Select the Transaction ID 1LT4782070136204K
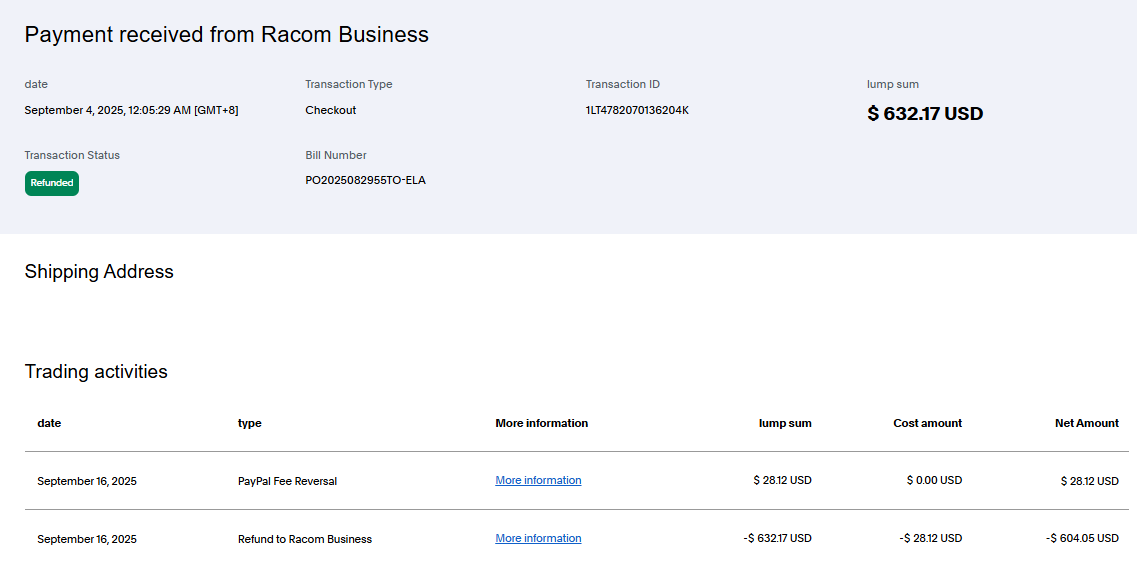The image size is (1137, 566). 637,110
